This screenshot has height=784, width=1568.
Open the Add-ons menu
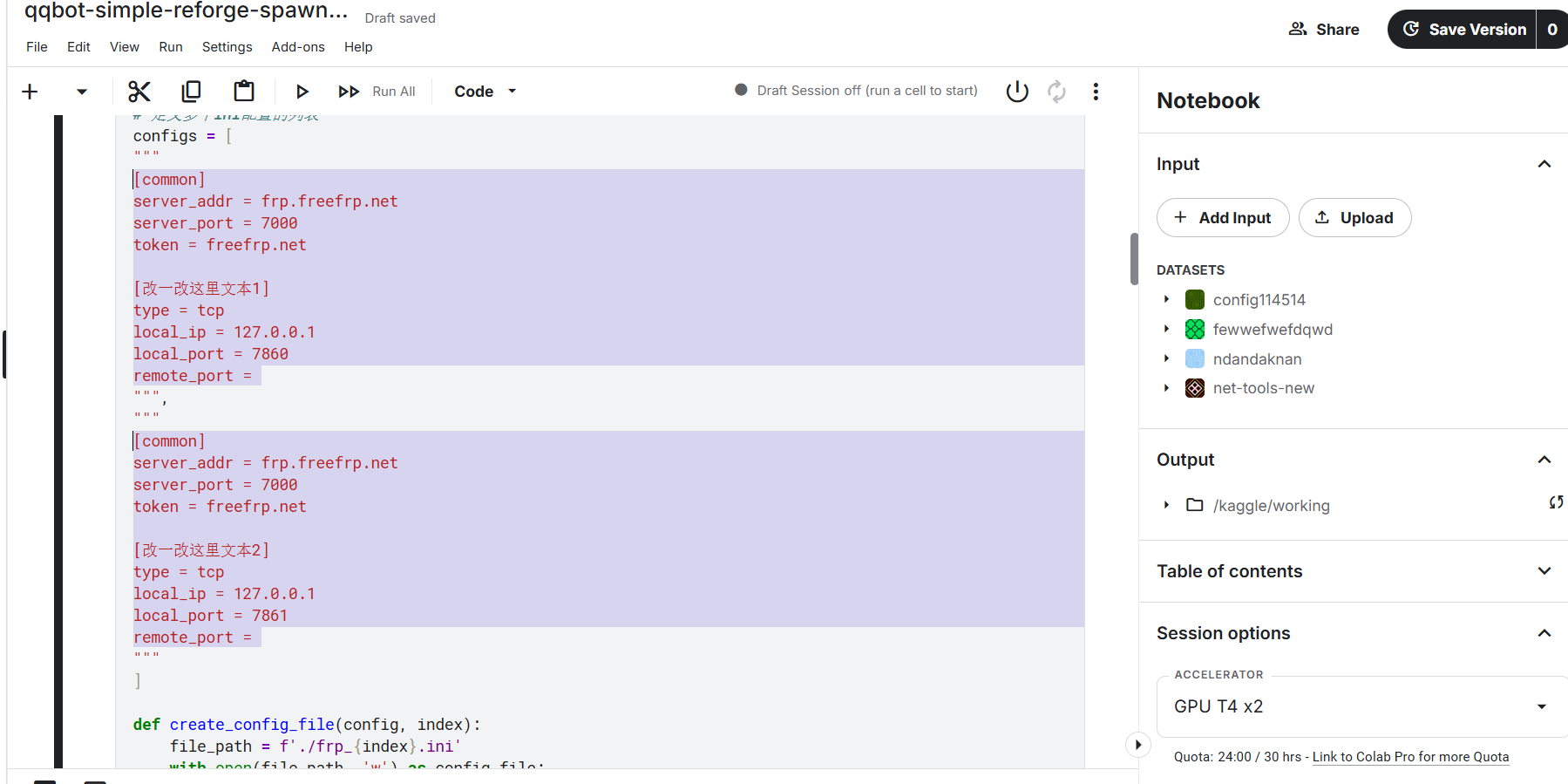pyautogui.click(x=298, y=47)
